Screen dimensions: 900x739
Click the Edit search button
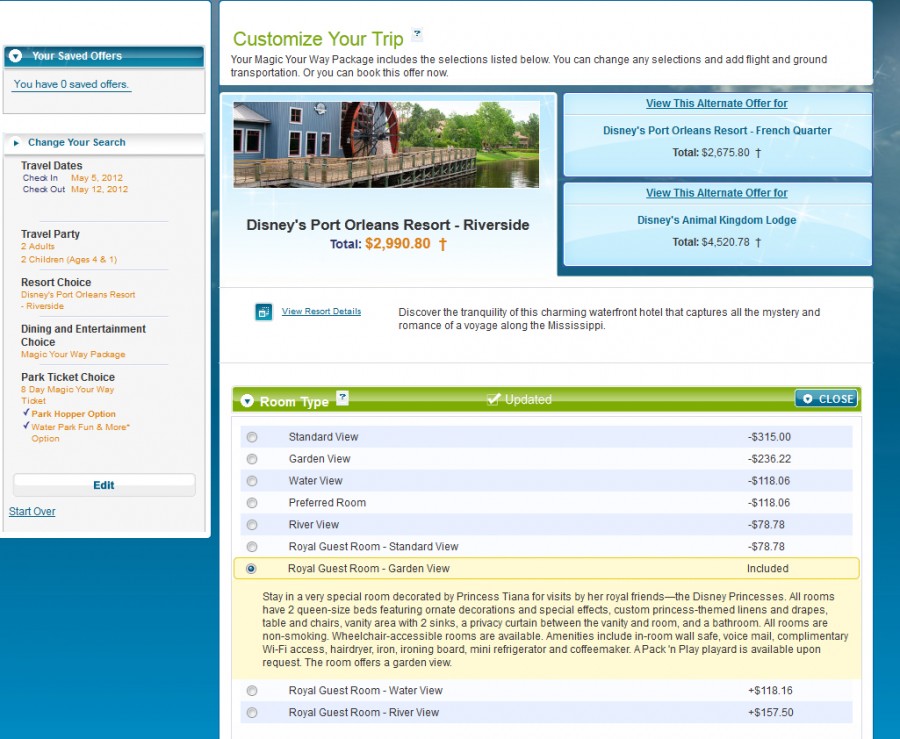click(x=104, y=485)
